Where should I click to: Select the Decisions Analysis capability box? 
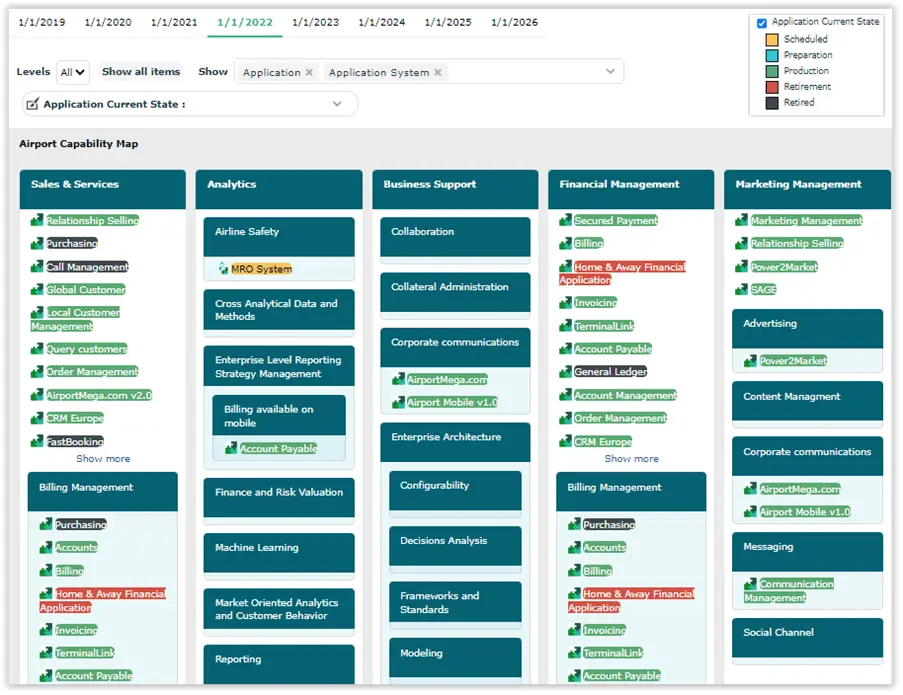pyautogui.click(x=456, y=546)
